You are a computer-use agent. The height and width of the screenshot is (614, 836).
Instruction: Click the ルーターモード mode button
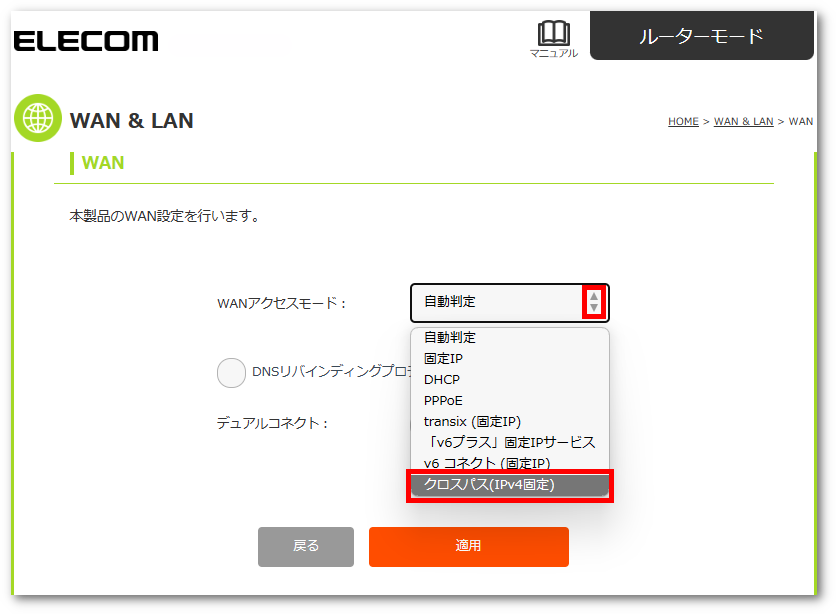click(702, 36)
